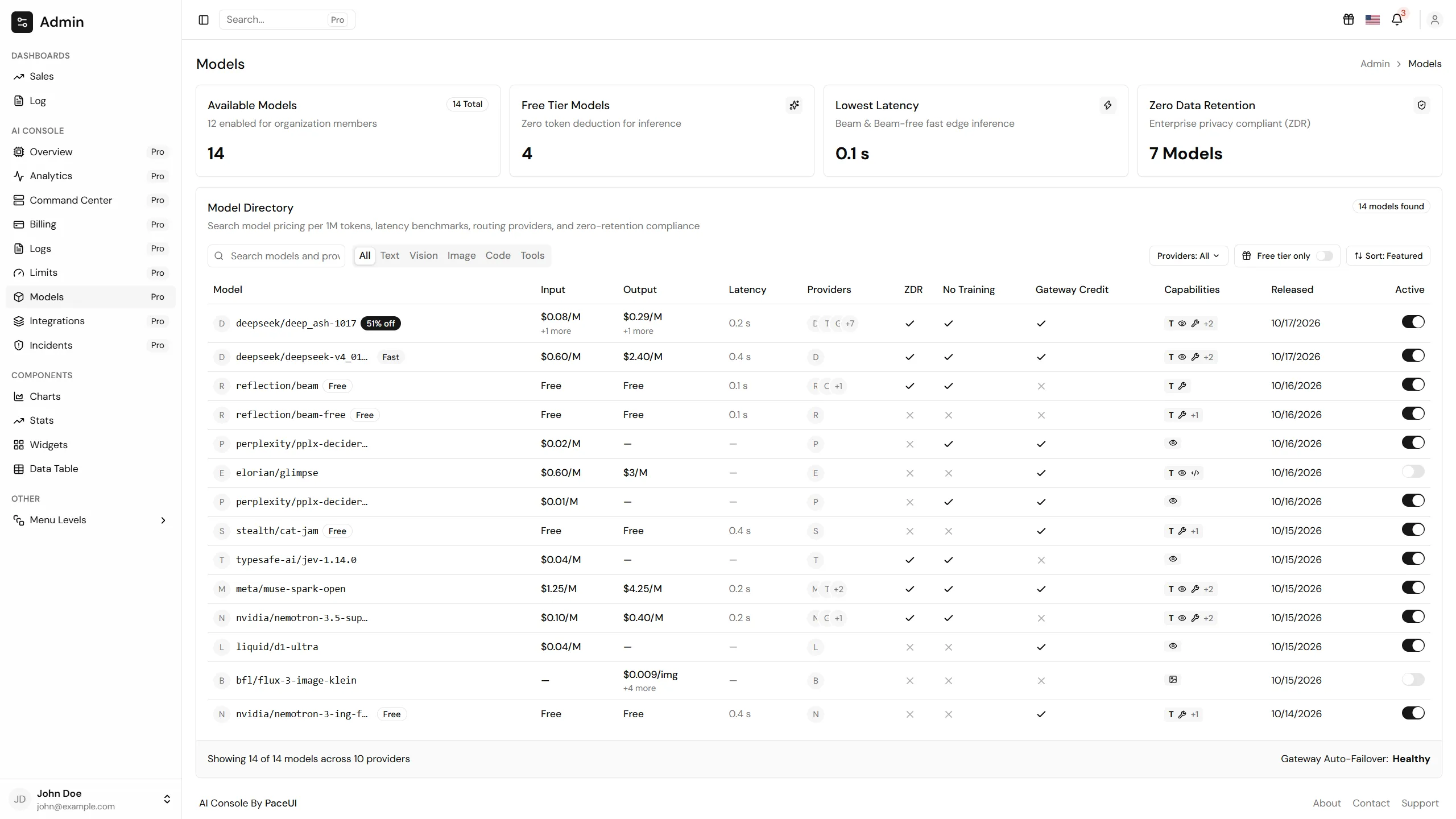Enable the elorian/glimpse active switch
Screen dimensions: 1456x819
tap(1413, 471)
